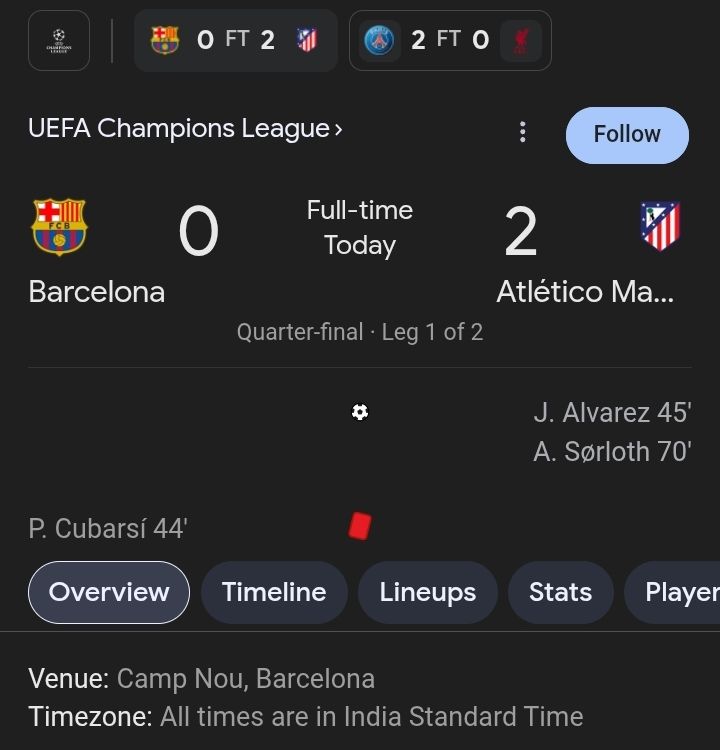The height and width of the screenshot is (750, 720).
Task: Click the Champions League logo chip
Action: (x=59, y=40)
